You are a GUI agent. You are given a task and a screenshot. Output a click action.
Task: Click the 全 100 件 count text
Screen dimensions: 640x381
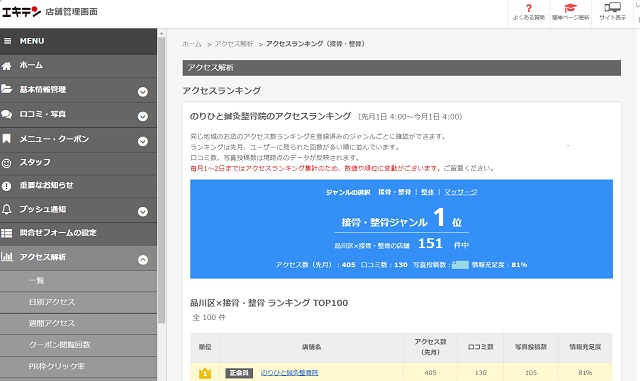(x=209, y=317)
